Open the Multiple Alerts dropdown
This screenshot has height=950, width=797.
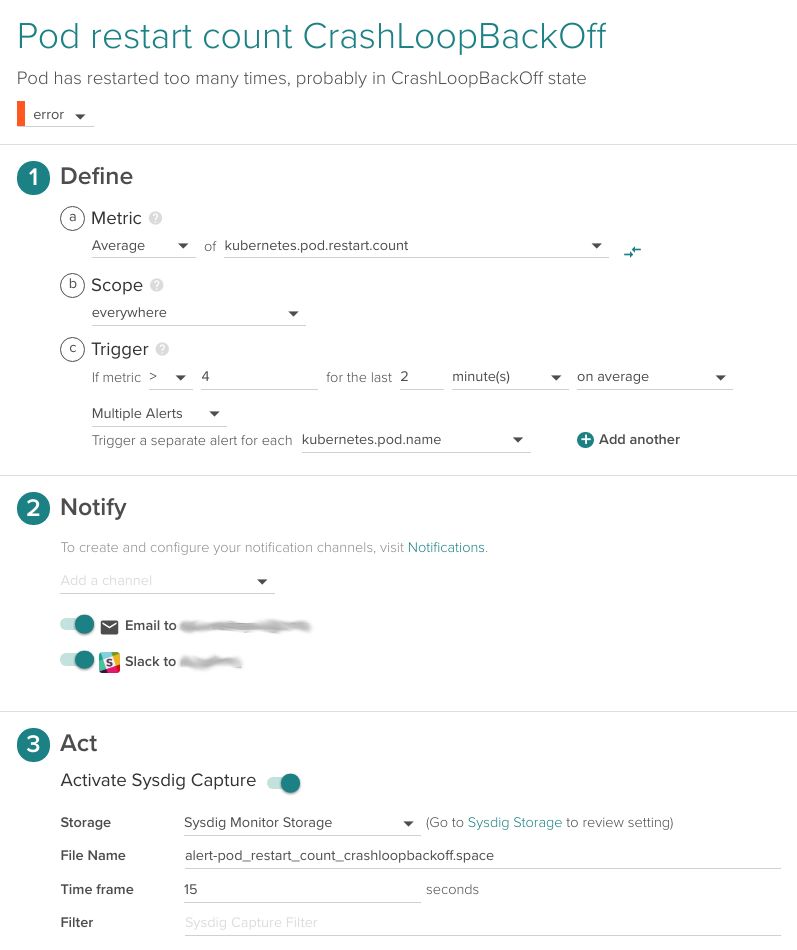(158, 414)
